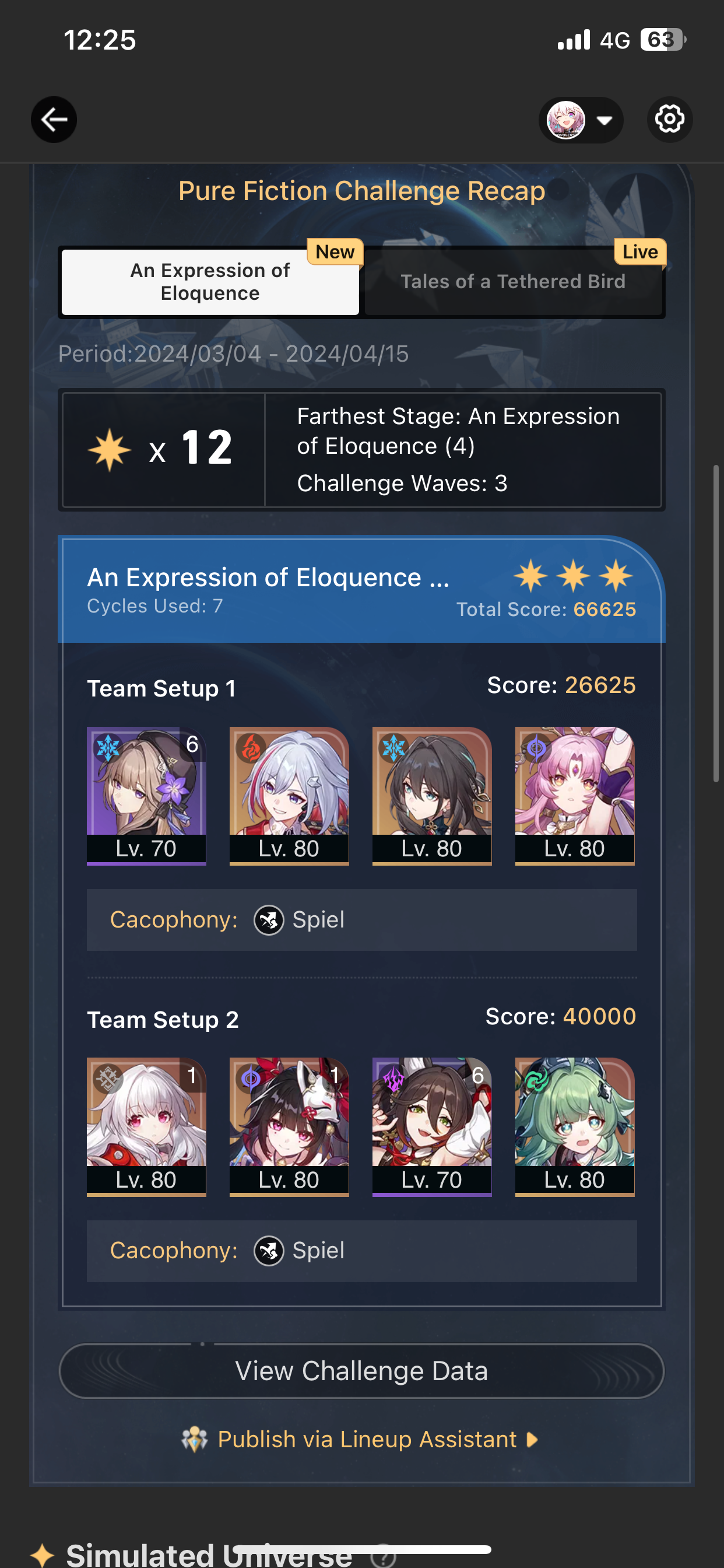Image resolution: width=724 pixels, height=1568 pixels.
Task: Select the fox-mask character portrait in Team 2
Action: (289, 1126)
